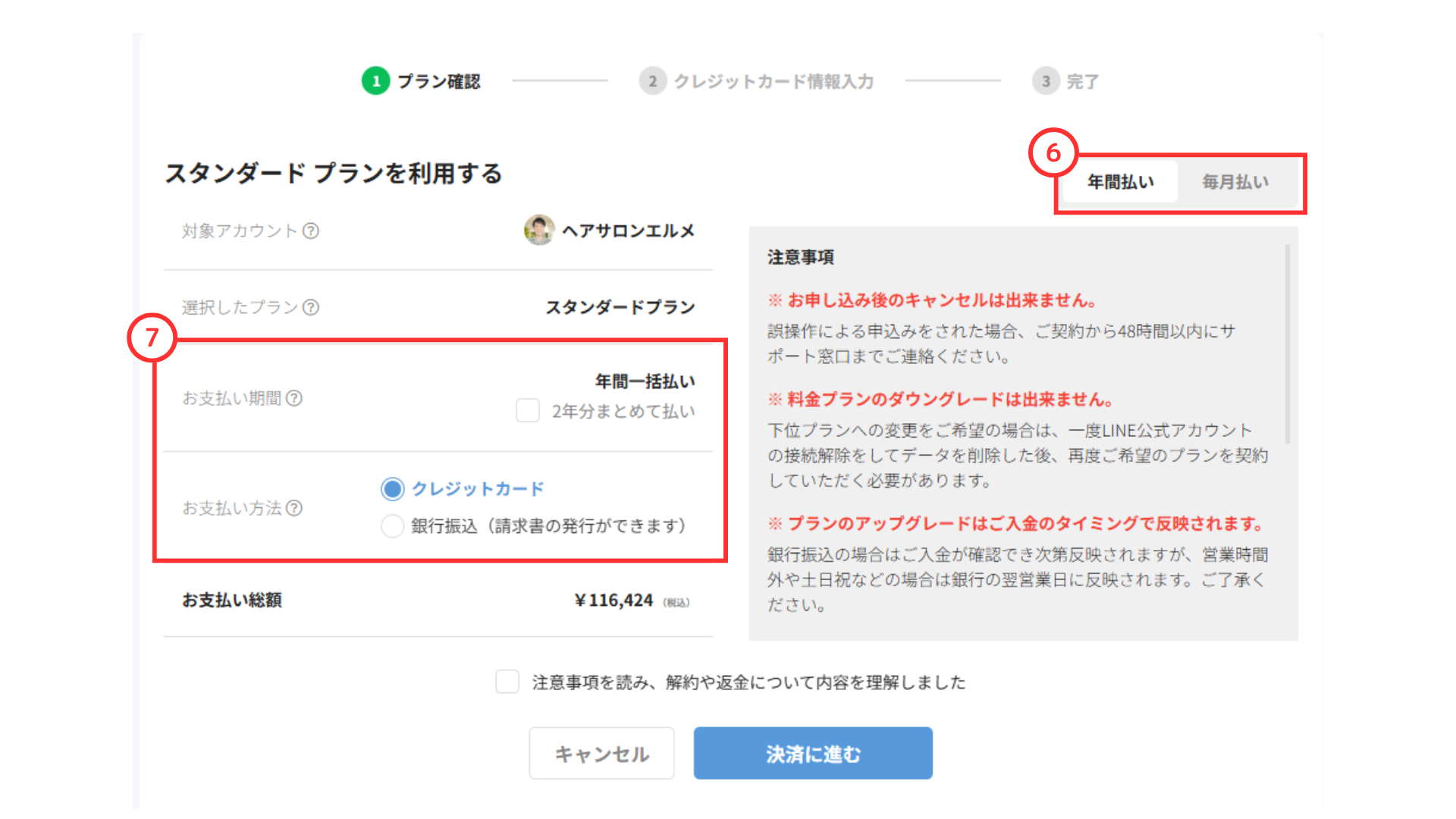Click help icon beside お支払い期間
Image resolution: width=1456 pixels, height=819 pixels.
(294, 398)
